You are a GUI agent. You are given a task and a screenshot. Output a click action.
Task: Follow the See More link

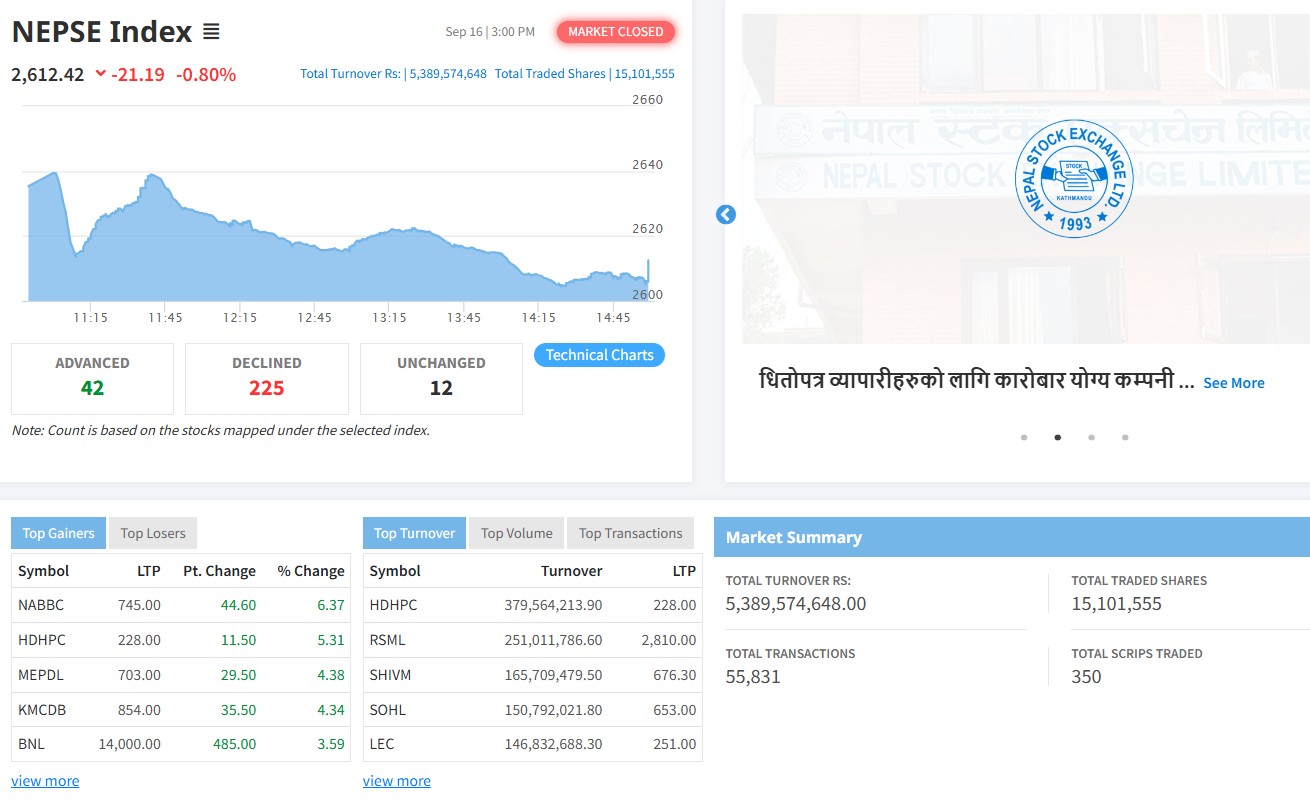(1234, 383)
